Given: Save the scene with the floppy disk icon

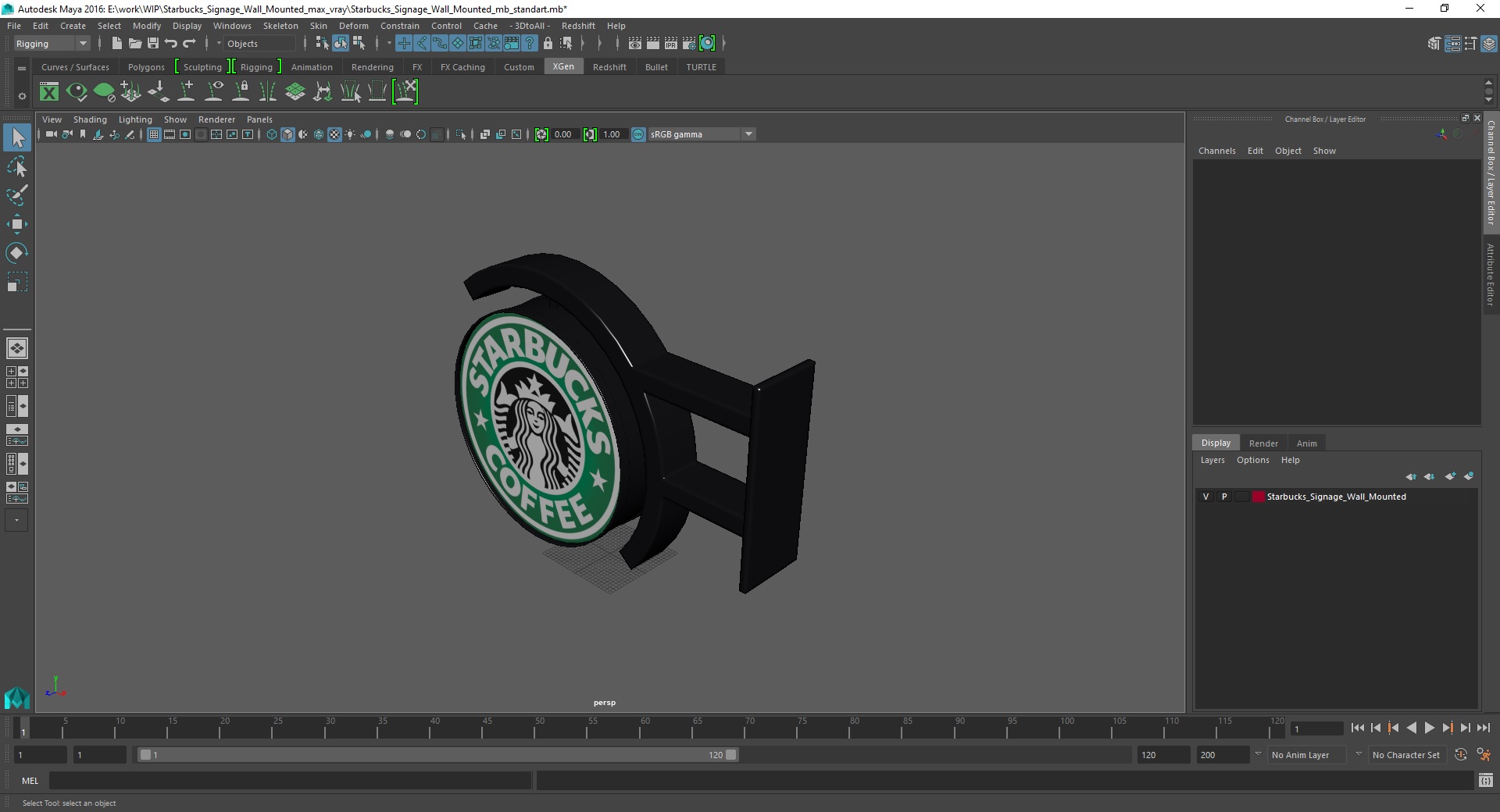Looking at the screenshot, I should click(153, 44).
